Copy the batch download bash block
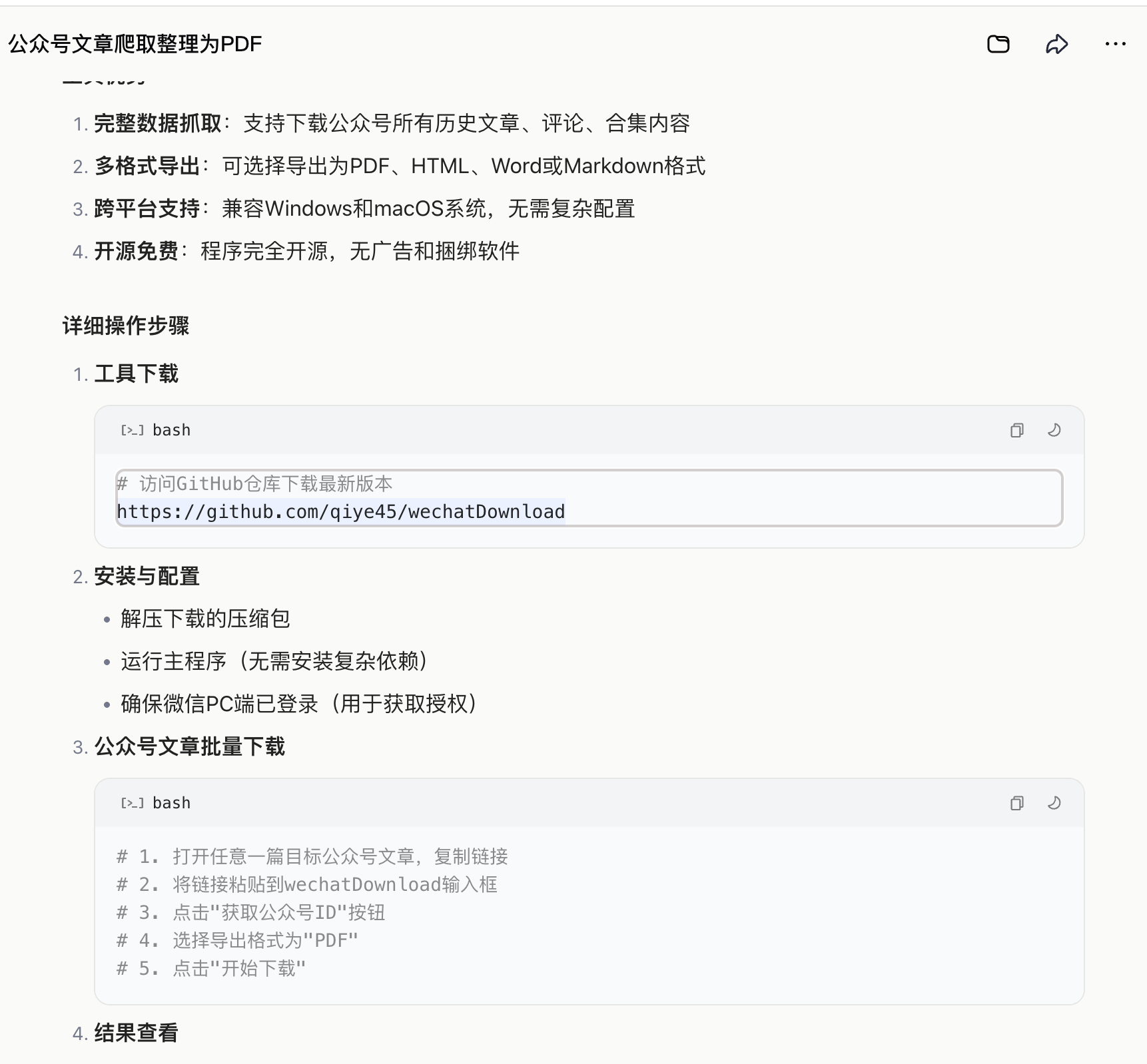This screenshot has height=1064, width=1147. pos(1016,803)
